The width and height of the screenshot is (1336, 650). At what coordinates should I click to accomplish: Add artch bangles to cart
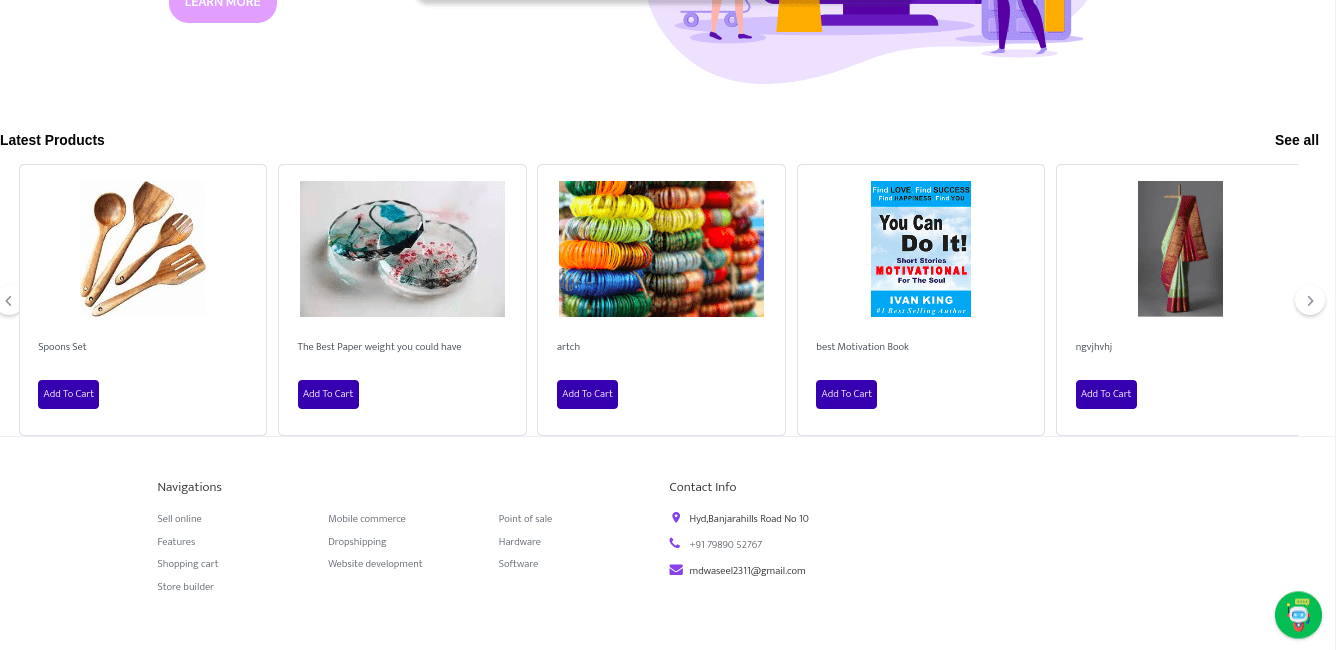587,394
